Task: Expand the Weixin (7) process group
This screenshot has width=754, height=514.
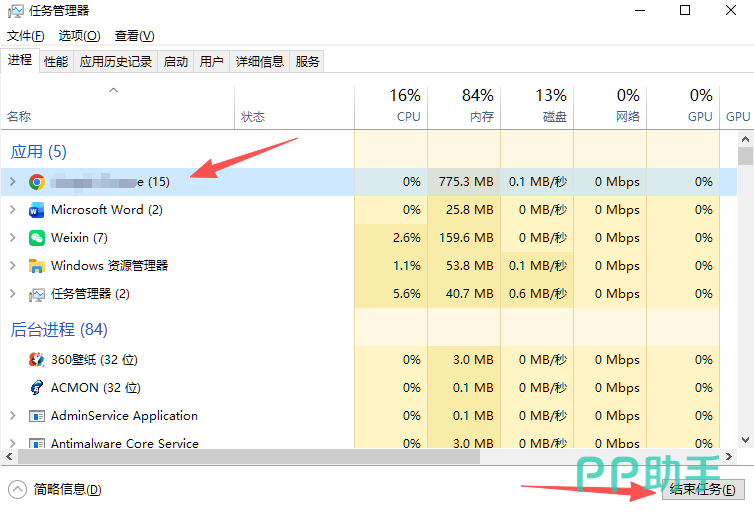Action: click(x=13, y=238)
